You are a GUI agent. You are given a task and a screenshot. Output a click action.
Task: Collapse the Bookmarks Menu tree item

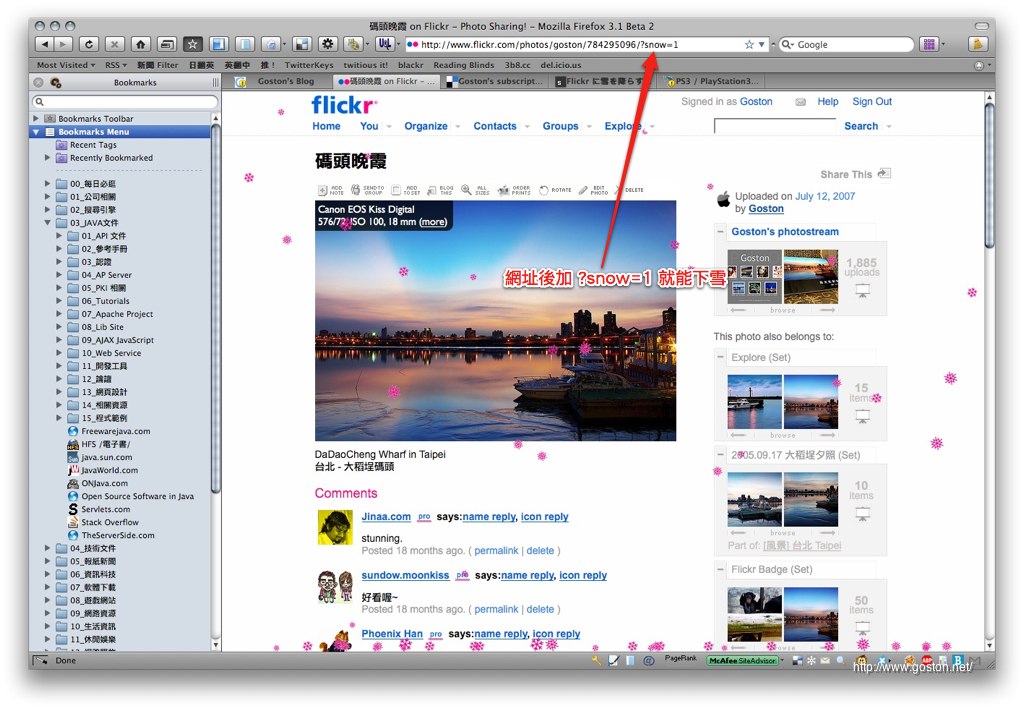click(36, 132)
